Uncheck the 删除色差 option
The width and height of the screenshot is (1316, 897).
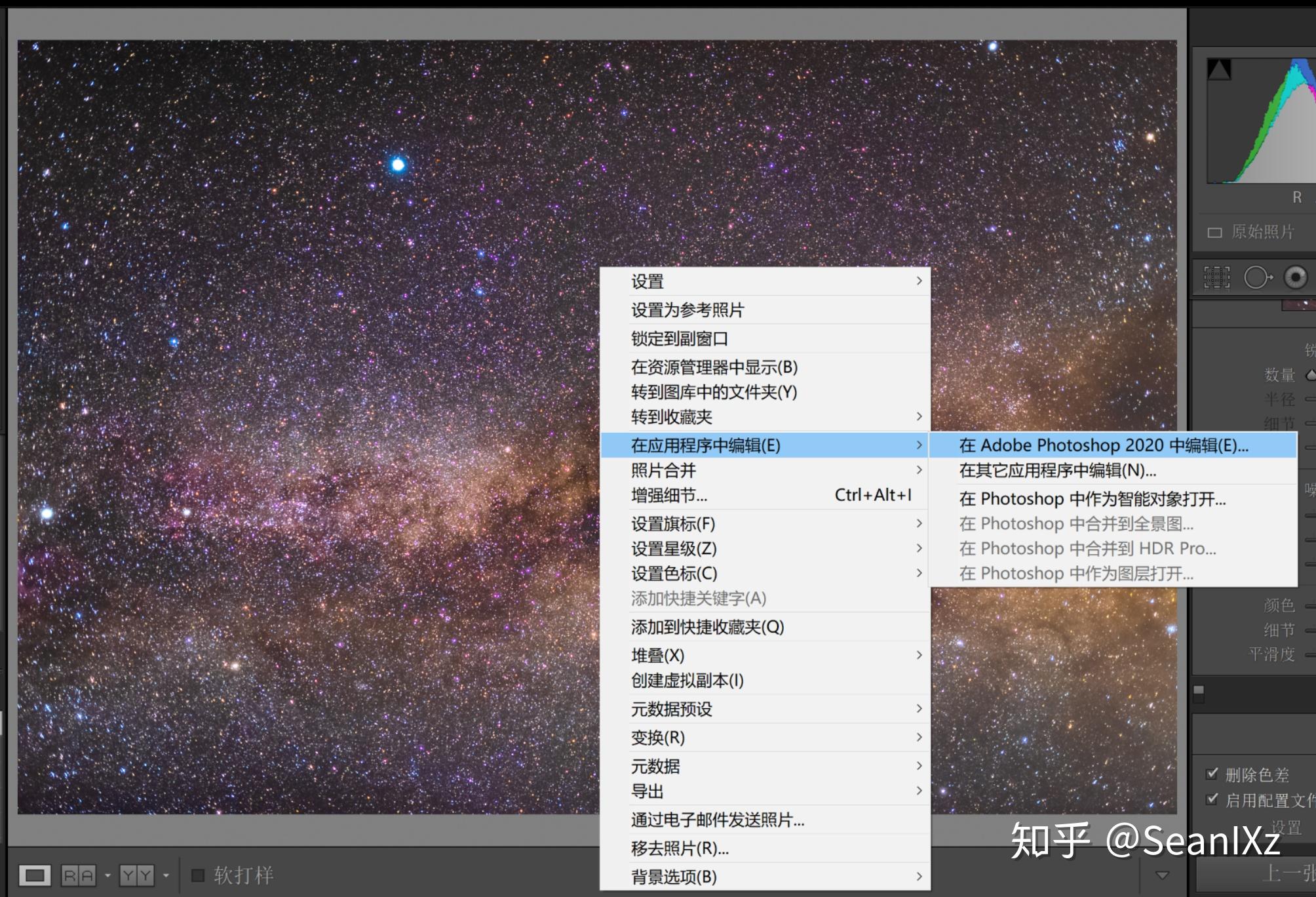pos(1211,775)
